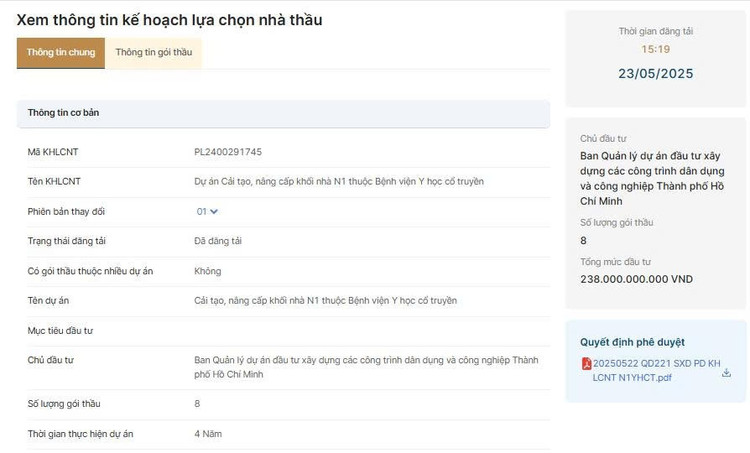This screenshot has height=453, width=750.
Task: Click the Đã đăng tải status value
Action: pos(218,241)
